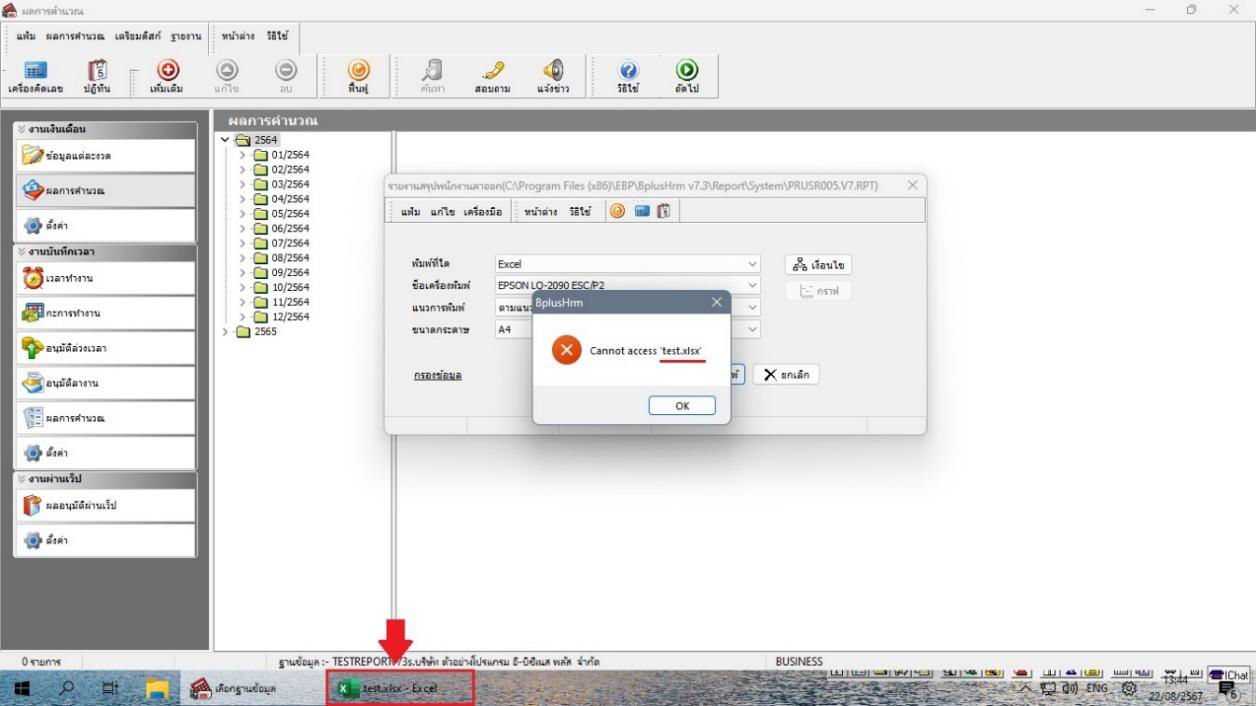Expand the 2565 year folder
The height and width of the screenshot is (706, 1256).
click(225, 332)
